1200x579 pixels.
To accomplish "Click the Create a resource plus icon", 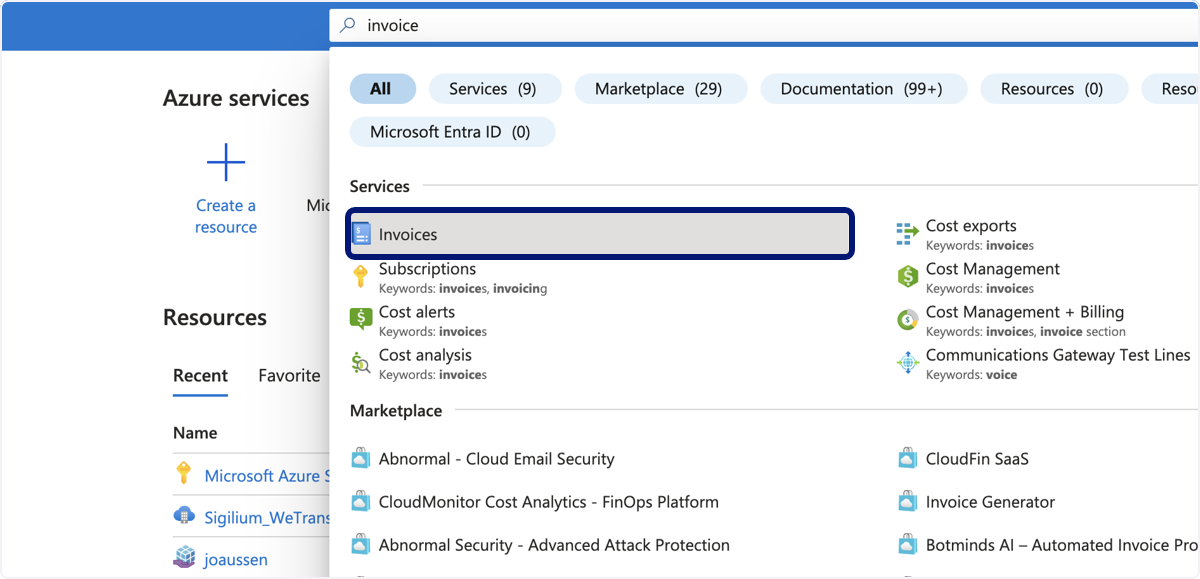I will (226, 162).
